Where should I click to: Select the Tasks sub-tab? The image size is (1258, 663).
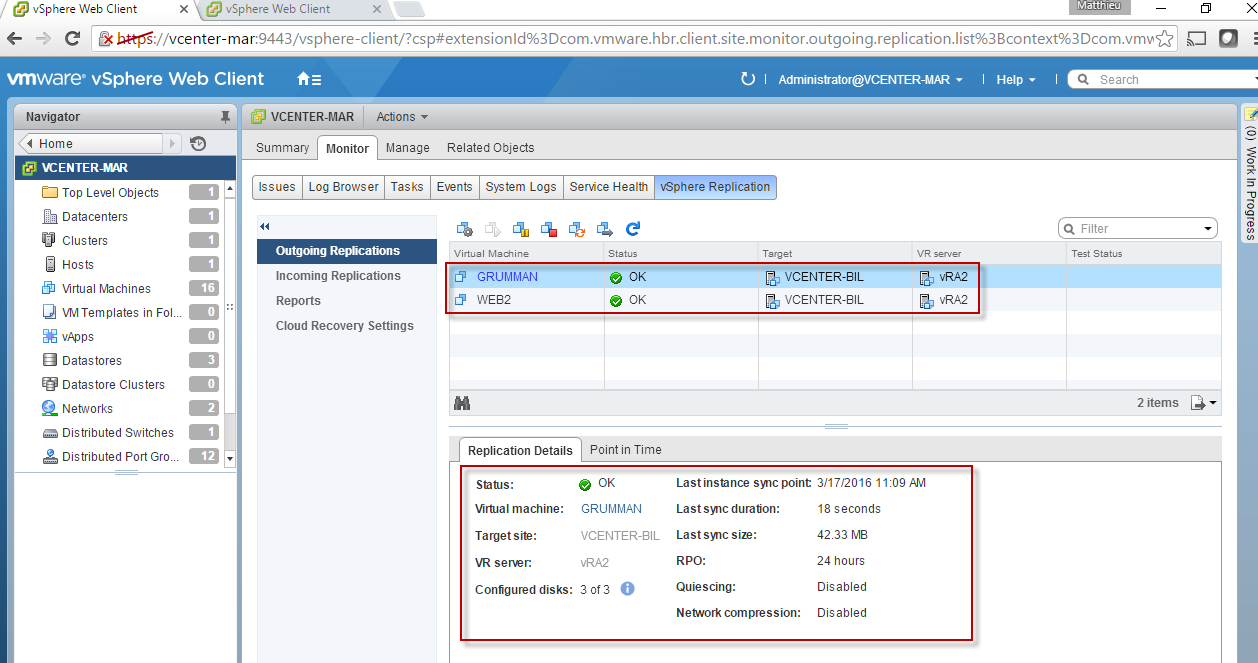407,187
